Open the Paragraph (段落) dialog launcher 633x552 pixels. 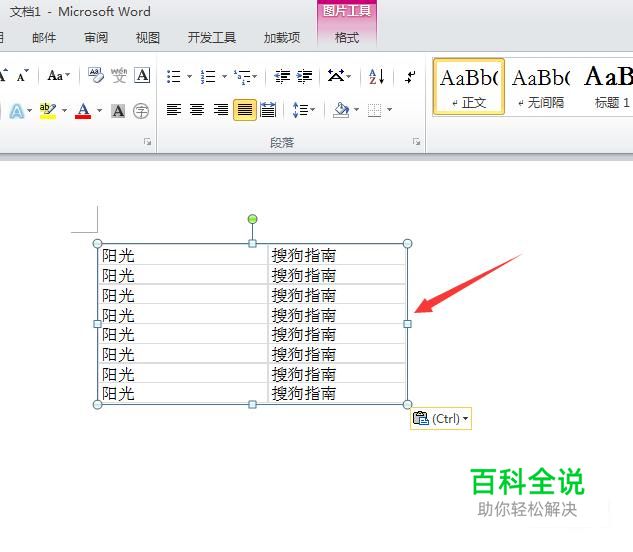coord(416,142)
